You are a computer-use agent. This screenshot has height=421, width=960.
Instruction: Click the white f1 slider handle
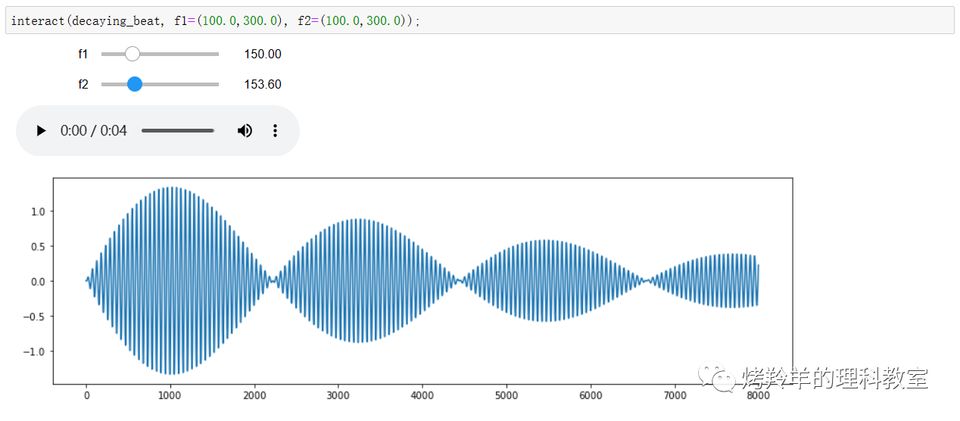pyautogui.click(x=132, y=54)
